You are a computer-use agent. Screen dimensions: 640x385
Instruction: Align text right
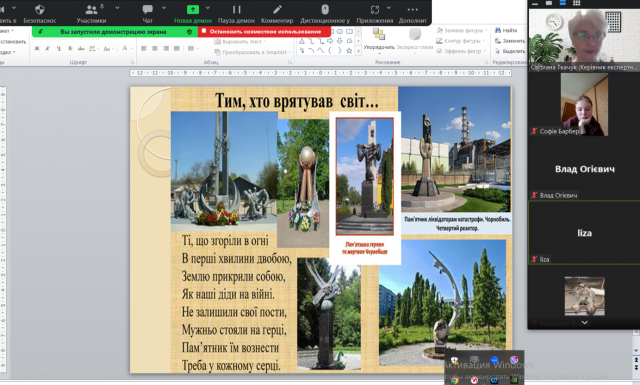[166, 49]
